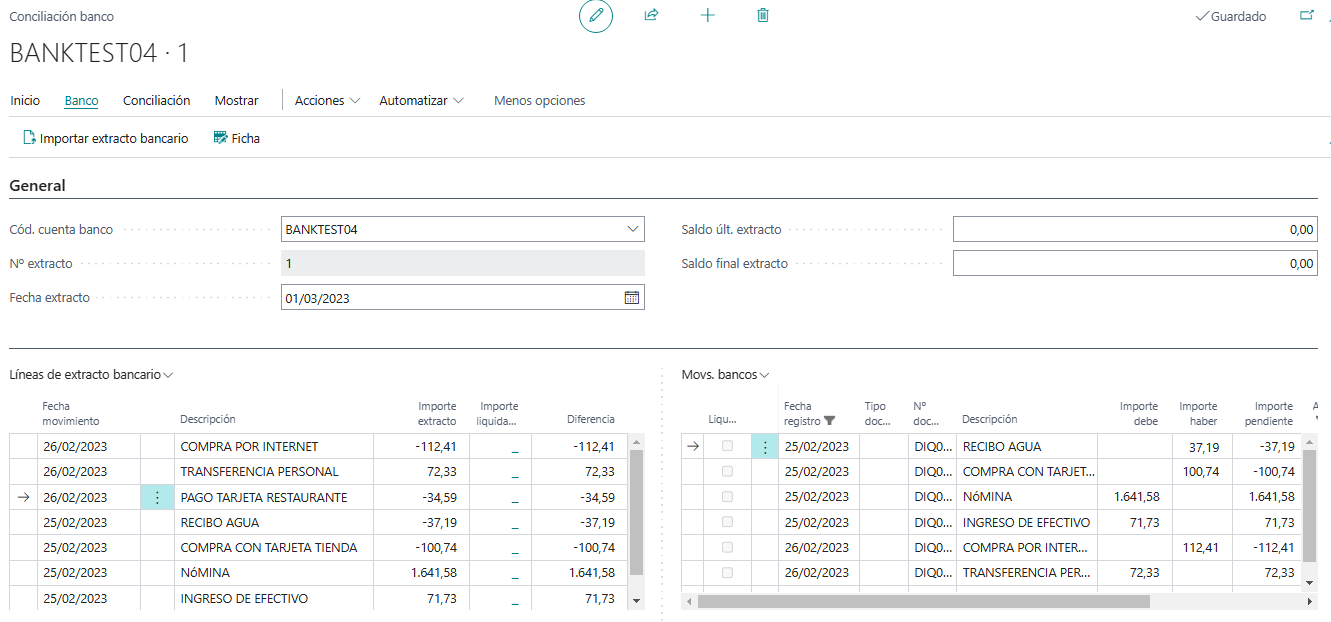Viewport: 1331px width, 622px height.
Task: Click filter icon on Fecha registro column
Action: click(x=829, y=421)
